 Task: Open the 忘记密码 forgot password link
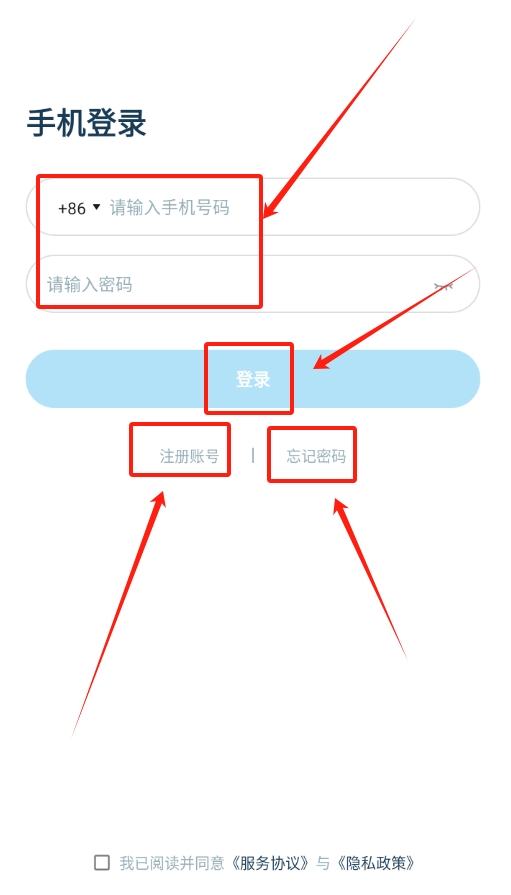point(316,456)
